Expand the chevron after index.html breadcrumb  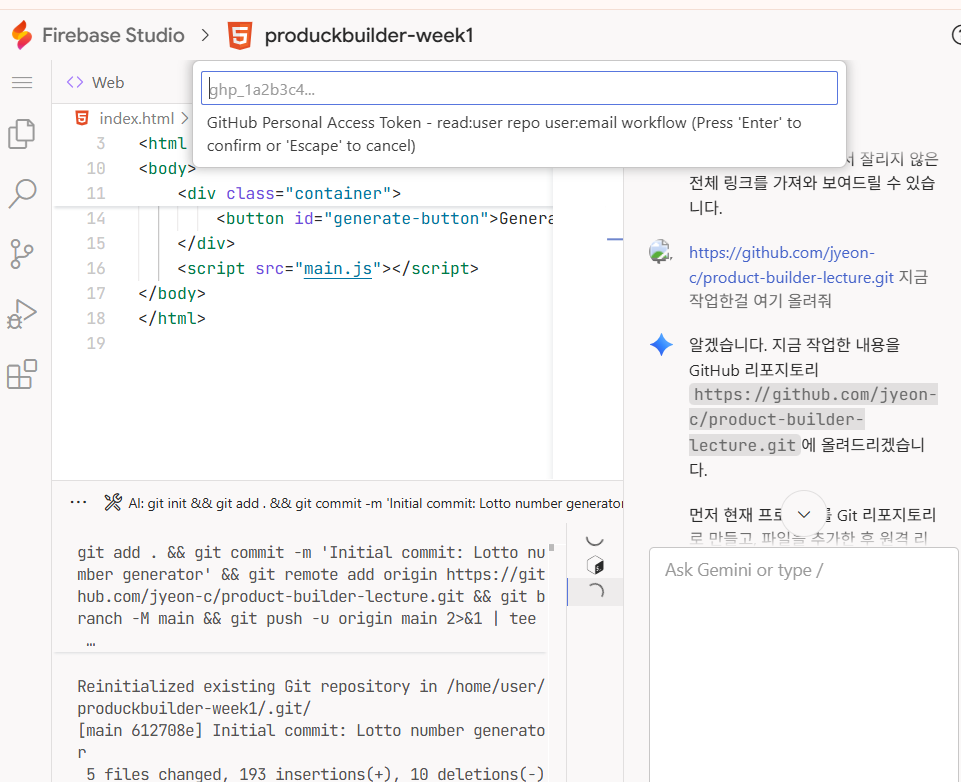coord(184,118)
